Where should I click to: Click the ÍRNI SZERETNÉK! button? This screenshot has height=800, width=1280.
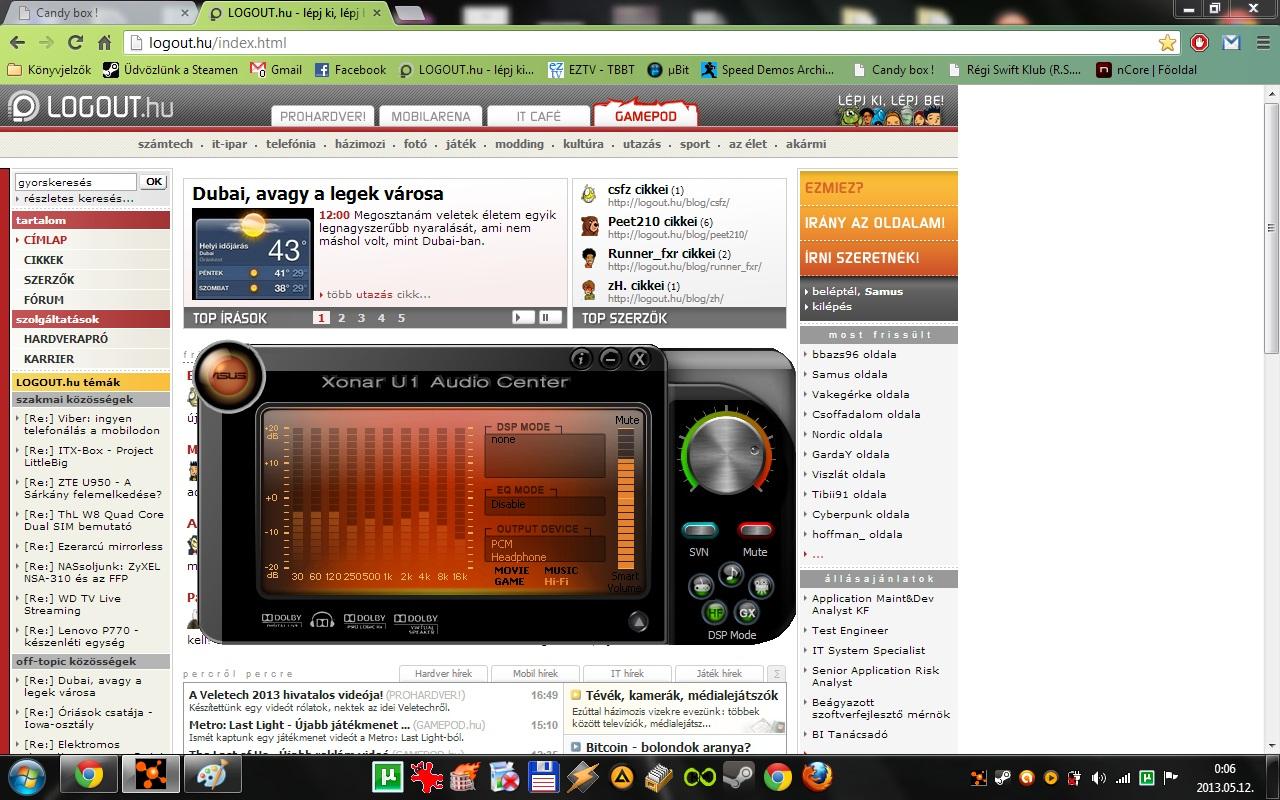pyautogui.click(x=877, y=258)
